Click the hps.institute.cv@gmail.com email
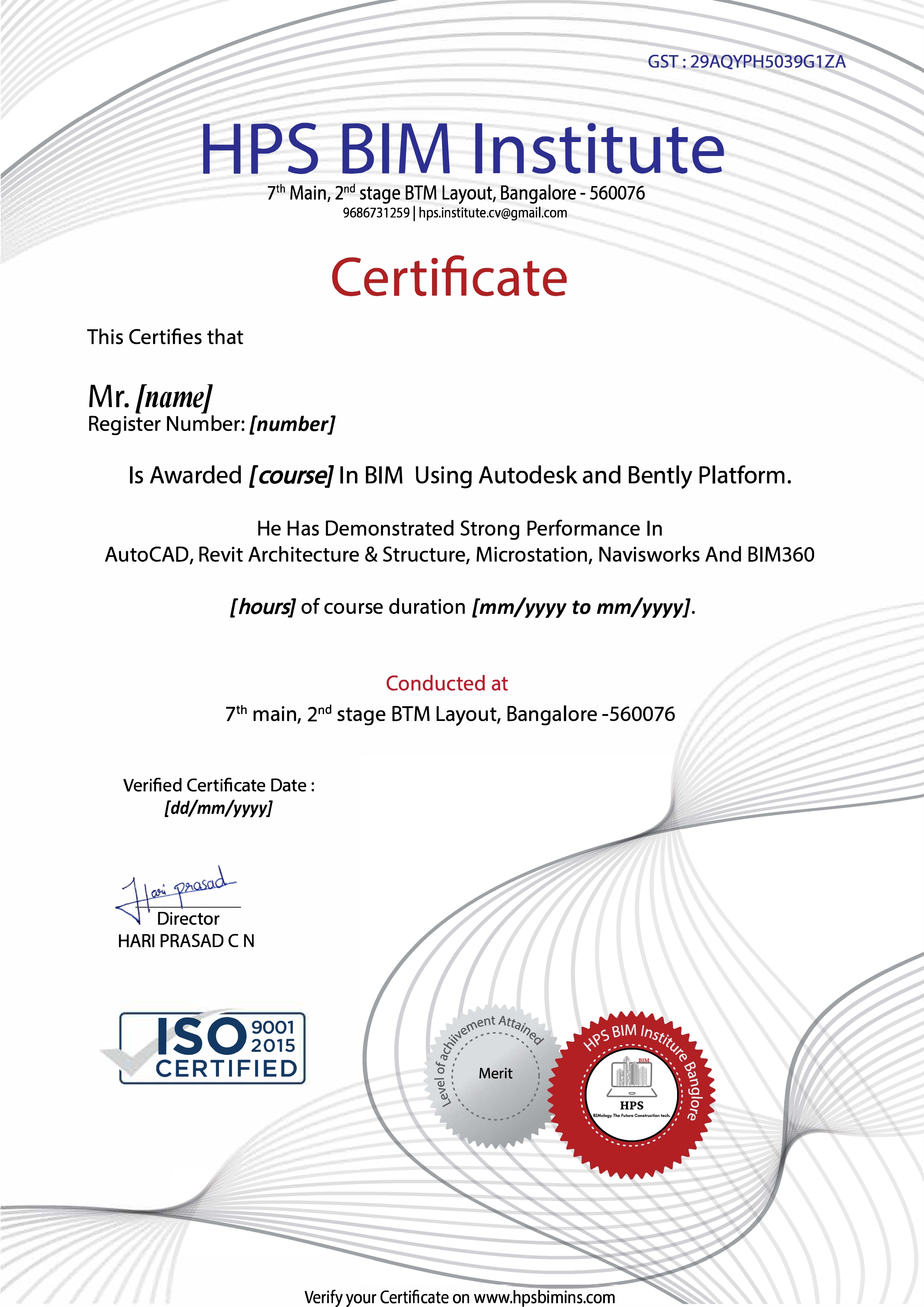Screen dimensions: 924x1307 tap(493, 213)
